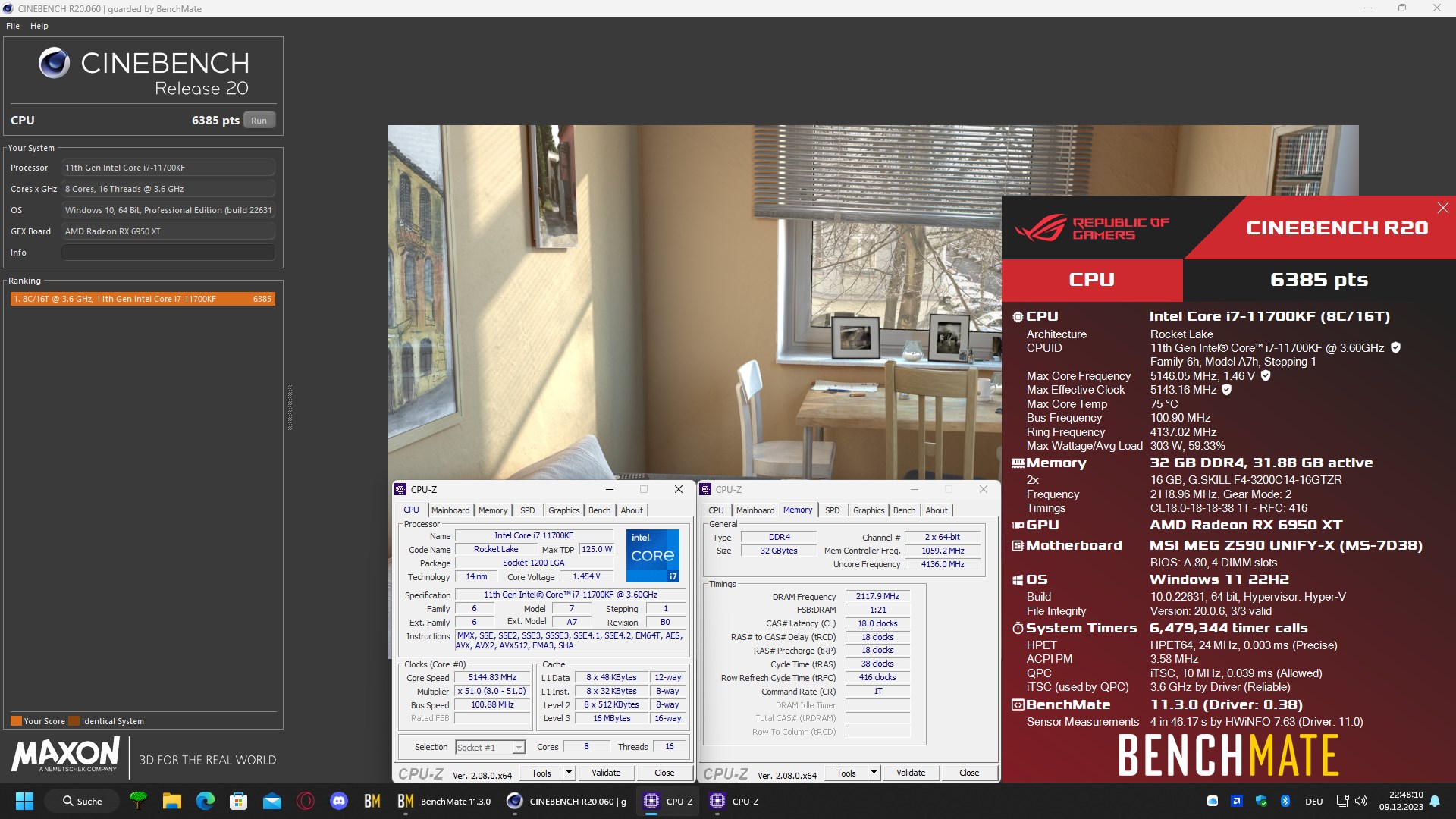Viewport: 1456px width, 819px height.
Task: Click Validate in right CPU-Z window
Action: (911, 773)
